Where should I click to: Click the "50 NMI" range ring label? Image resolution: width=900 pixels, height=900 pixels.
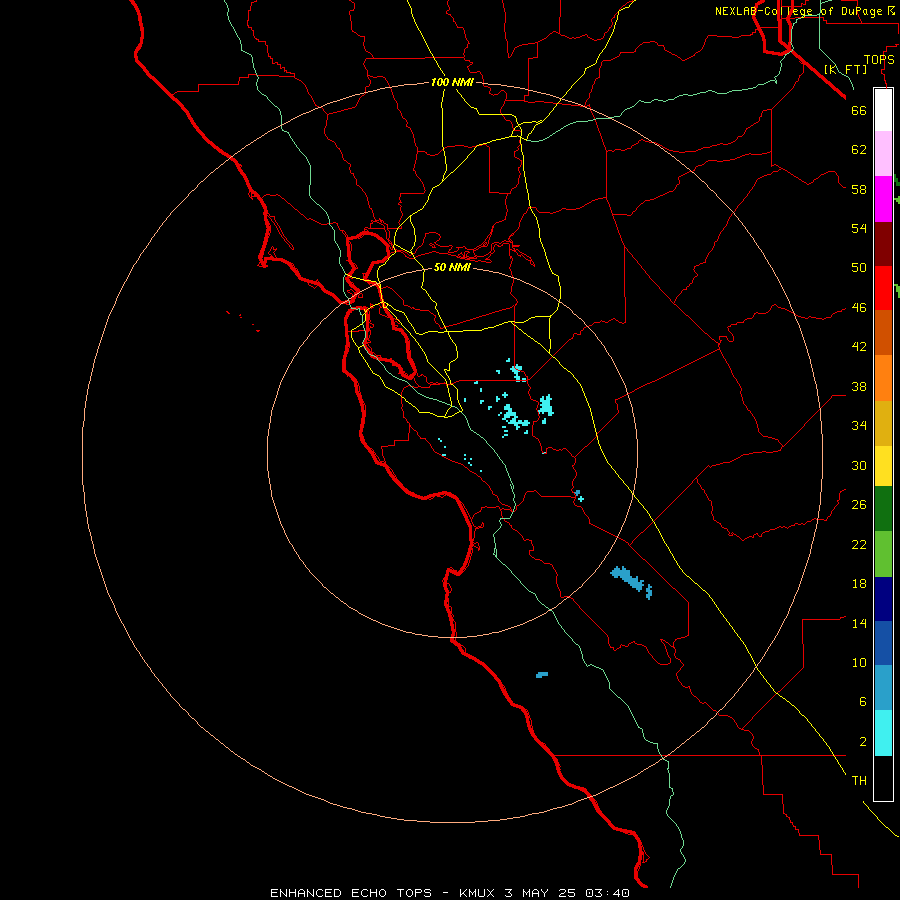(x=452, y=267)
